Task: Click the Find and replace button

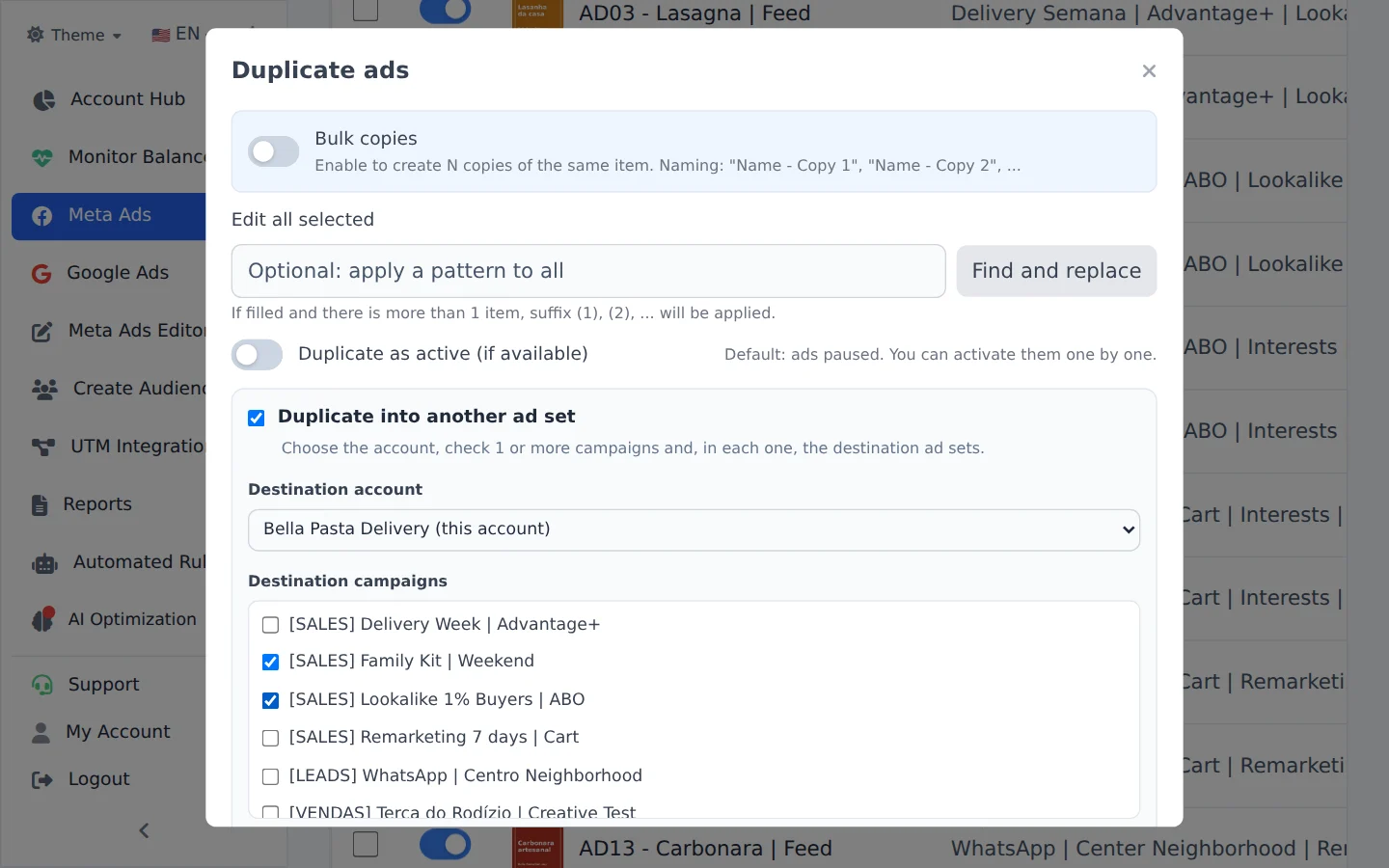Action: click(1056, 271)
